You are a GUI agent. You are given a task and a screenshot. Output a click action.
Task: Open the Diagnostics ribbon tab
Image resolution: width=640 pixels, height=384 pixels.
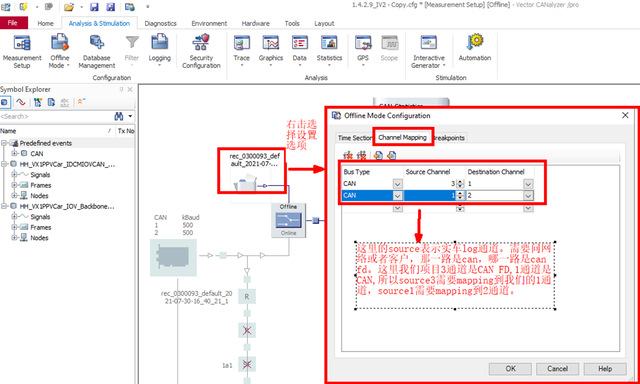[160, 23]
